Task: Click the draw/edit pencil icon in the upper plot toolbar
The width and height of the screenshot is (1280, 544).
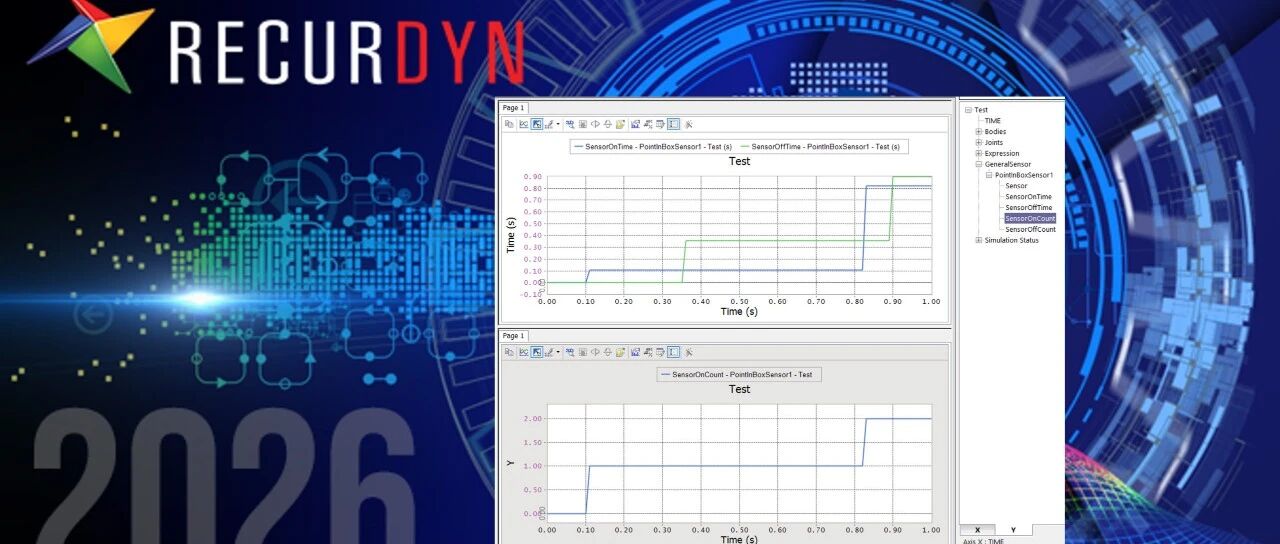Action: point(549,124)
